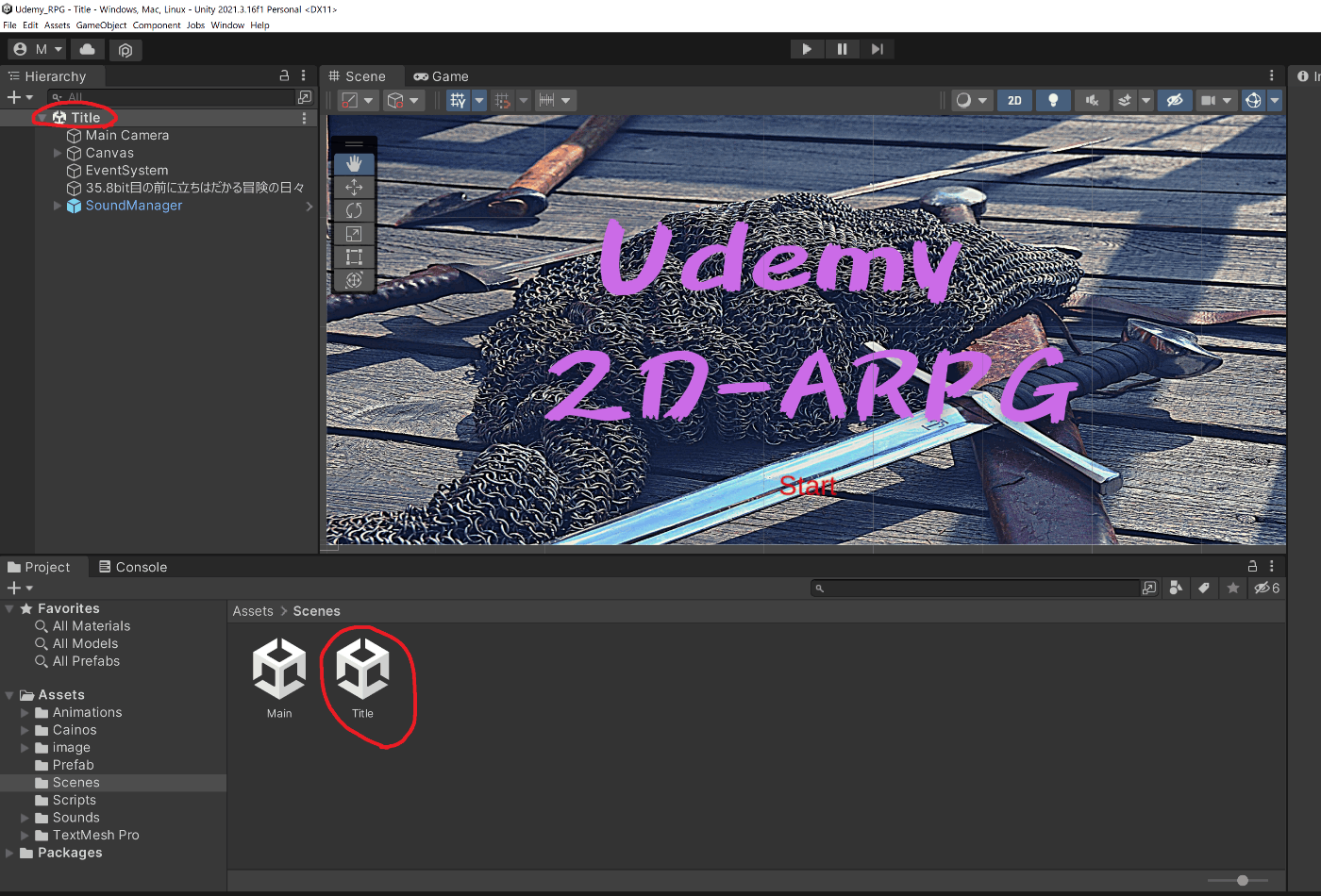The height and width of the screenshot is (896, 1321).
Task: Click the Step frame button
Action: 878,49
